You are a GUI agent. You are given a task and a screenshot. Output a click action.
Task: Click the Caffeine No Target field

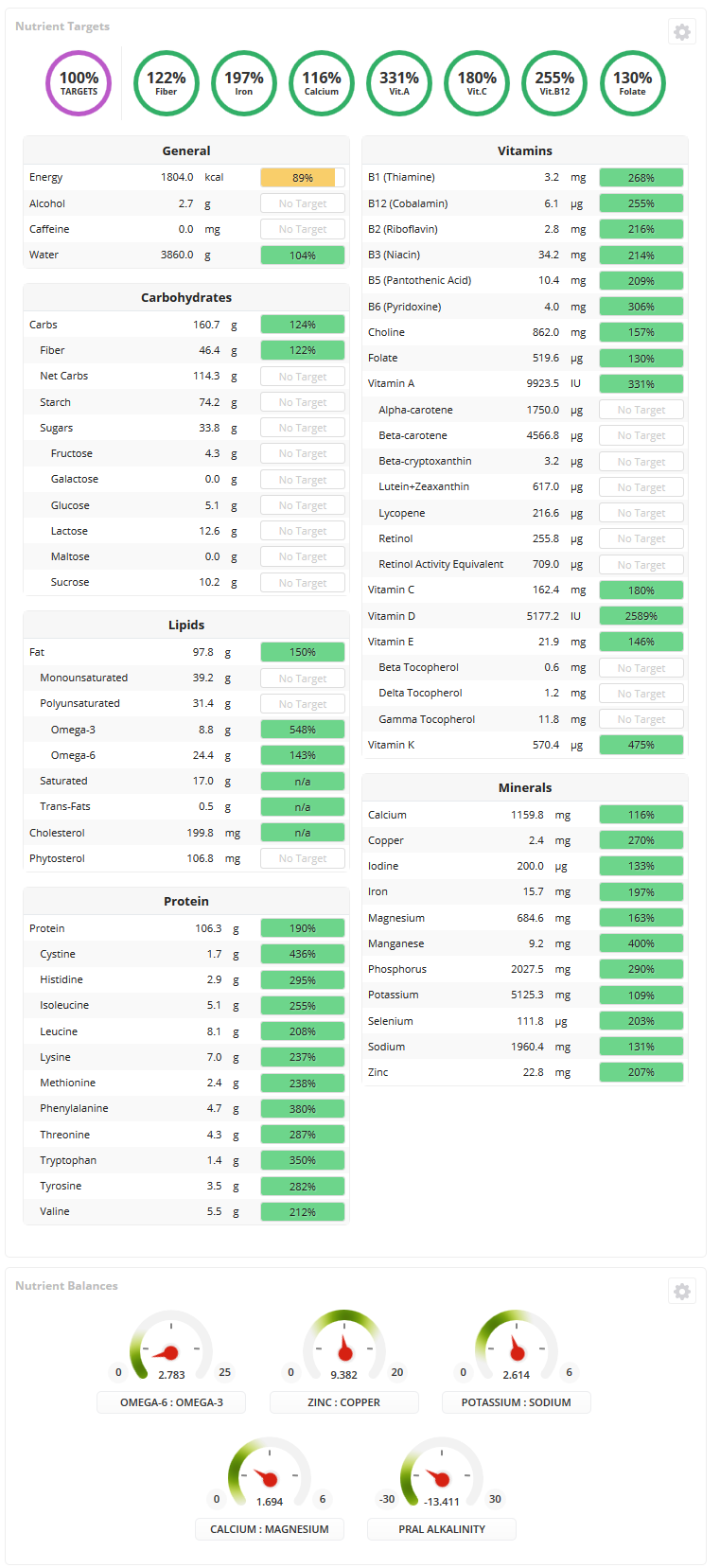click(x=303, y=229)
